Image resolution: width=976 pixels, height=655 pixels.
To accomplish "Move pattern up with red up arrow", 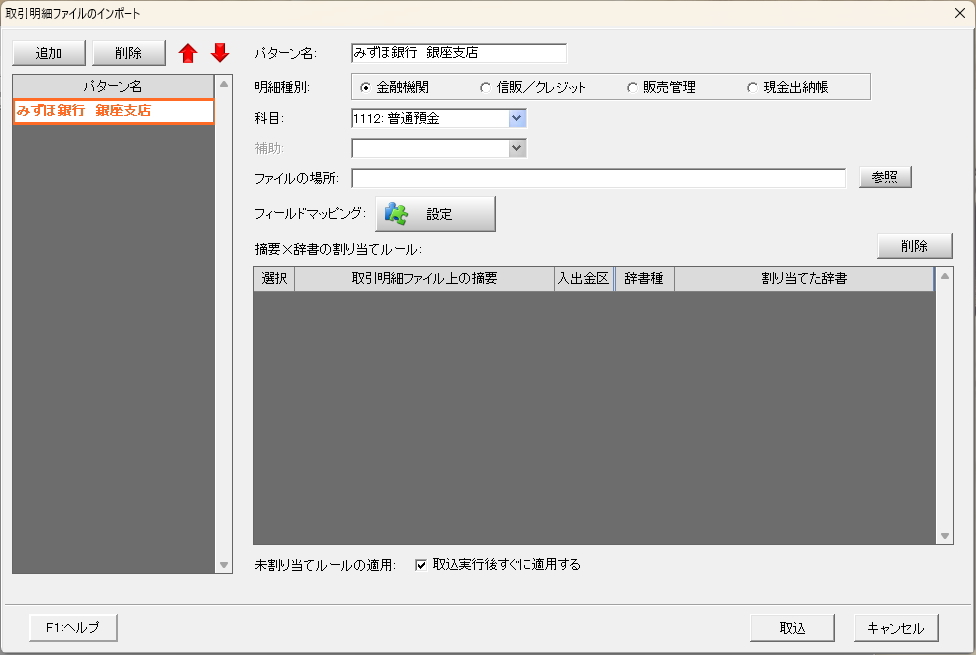I will [x=187, y=54].
